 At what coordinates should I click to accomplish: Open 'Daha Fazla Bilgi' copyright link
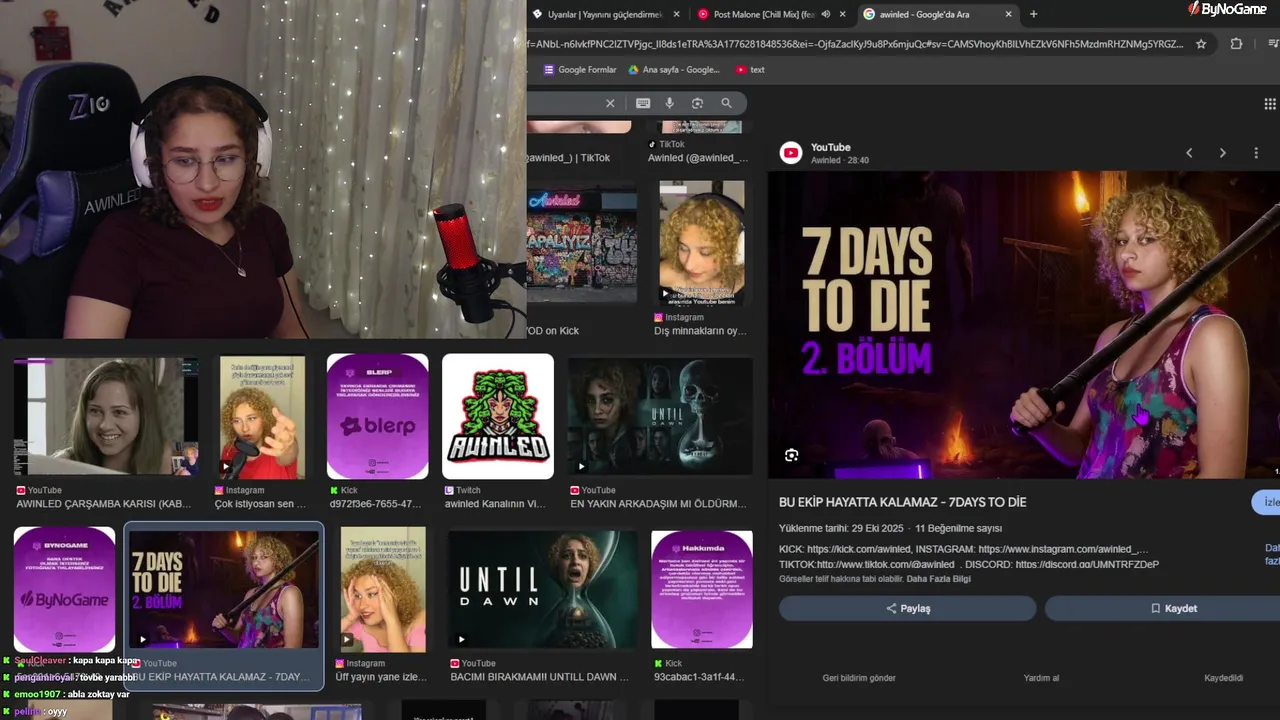(939, 579)
